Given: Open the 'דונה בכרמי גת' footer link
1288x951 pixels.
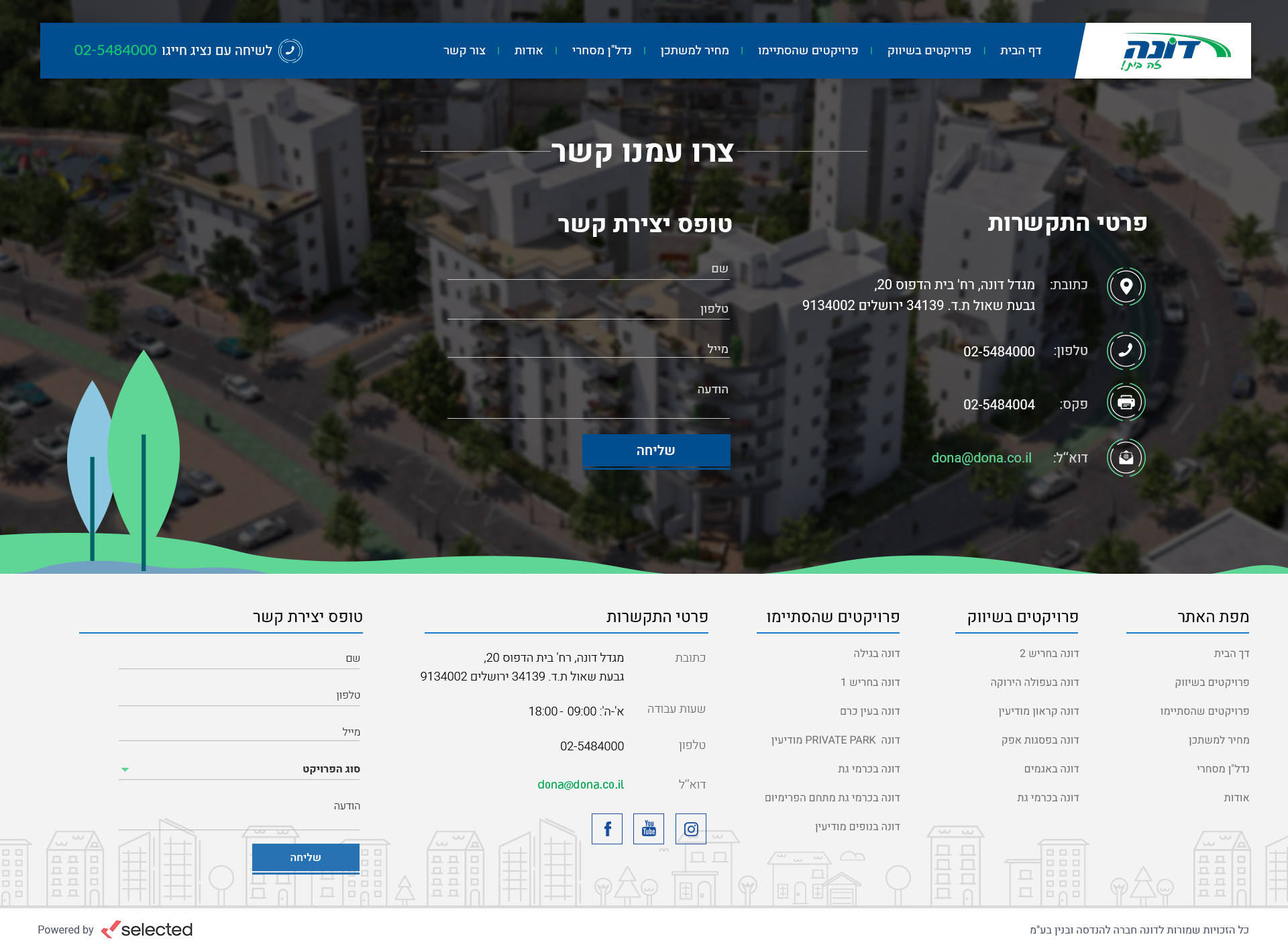Looking at the screenshot, I should pyautogui.click(x=1047, y=797).
